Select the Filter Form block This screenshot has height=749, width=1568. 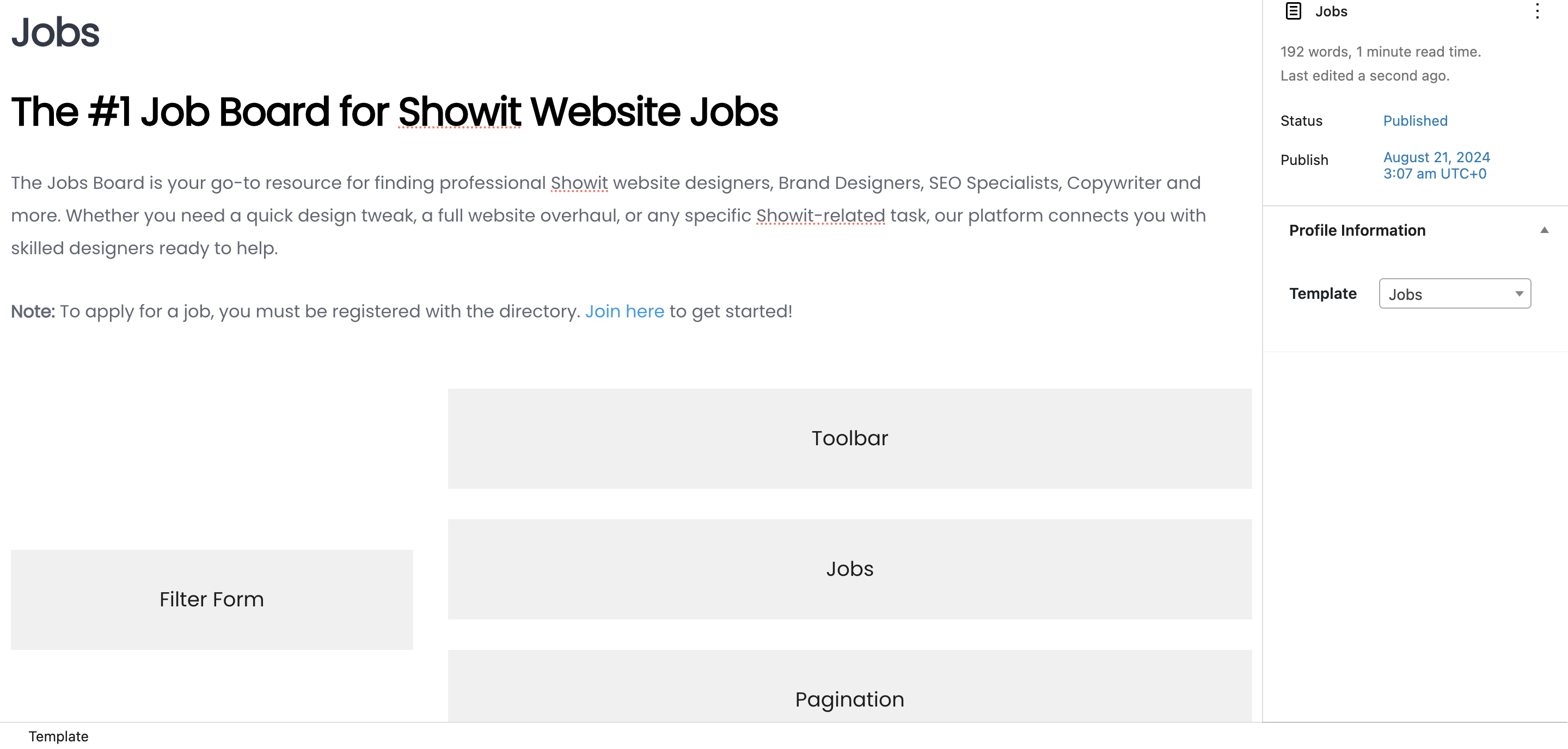[x=211, y=599]
